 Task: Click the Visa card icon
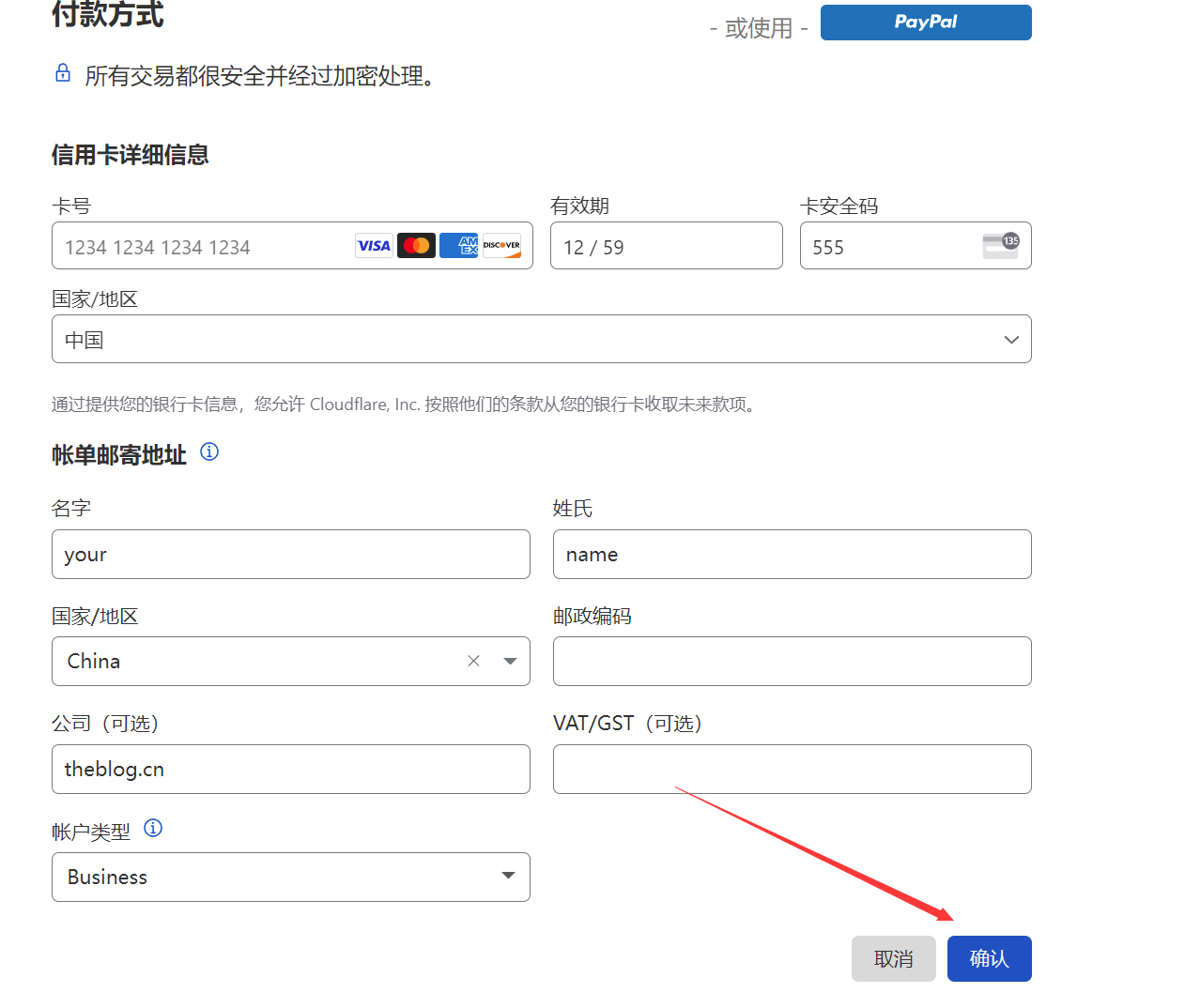[x=374, y=245]
